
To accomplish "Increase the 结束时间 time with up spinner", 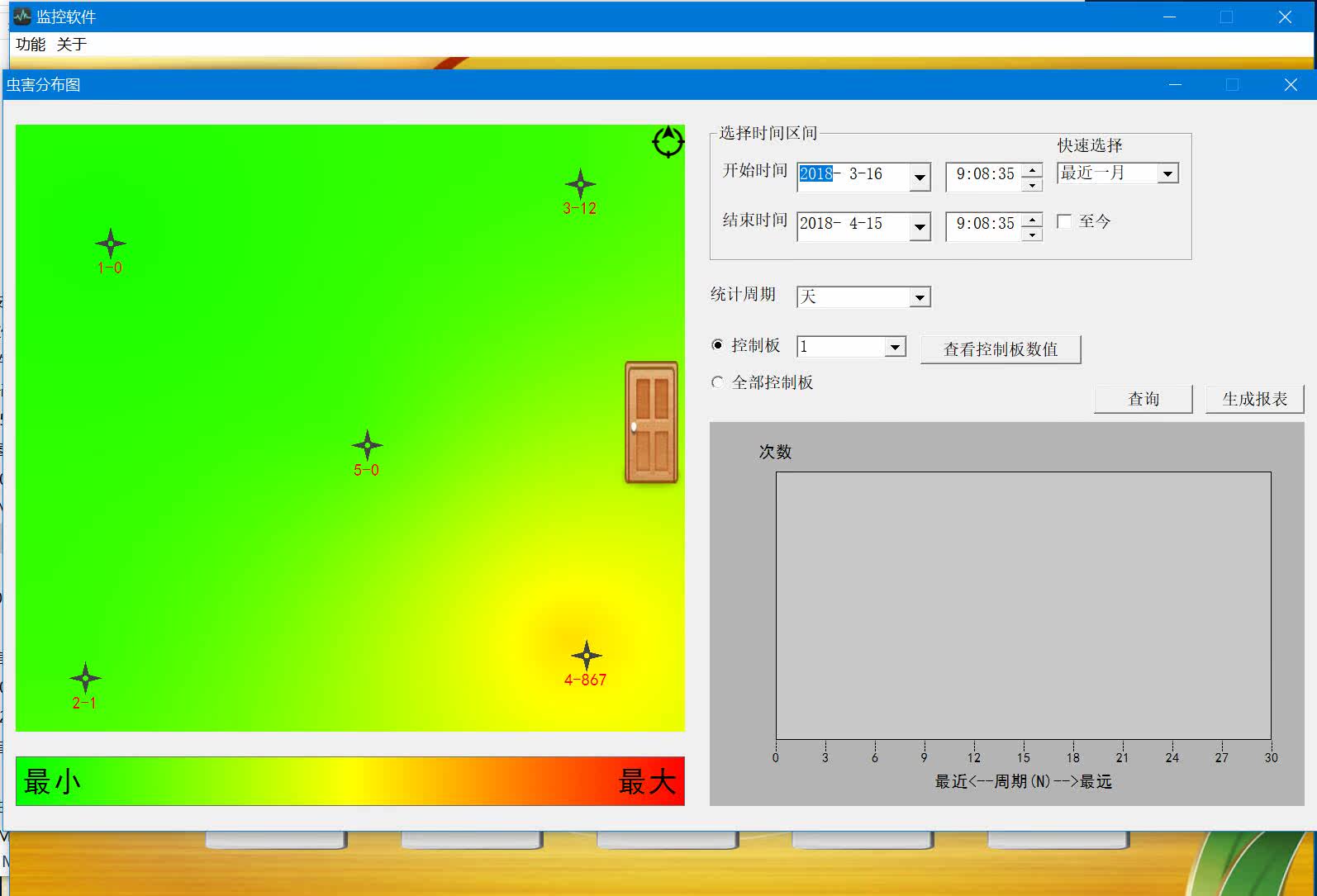I will tap(1032, 220).
